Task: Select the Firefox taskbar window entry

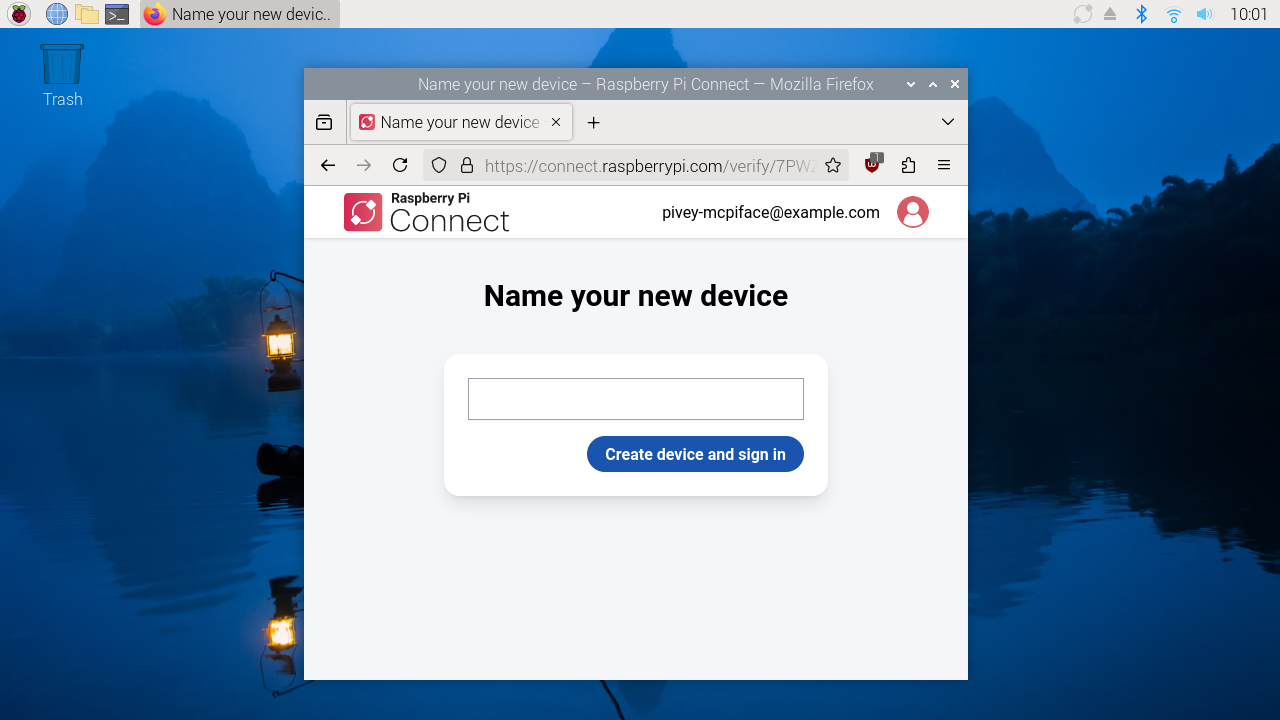Action: click(x=240, y=14)
